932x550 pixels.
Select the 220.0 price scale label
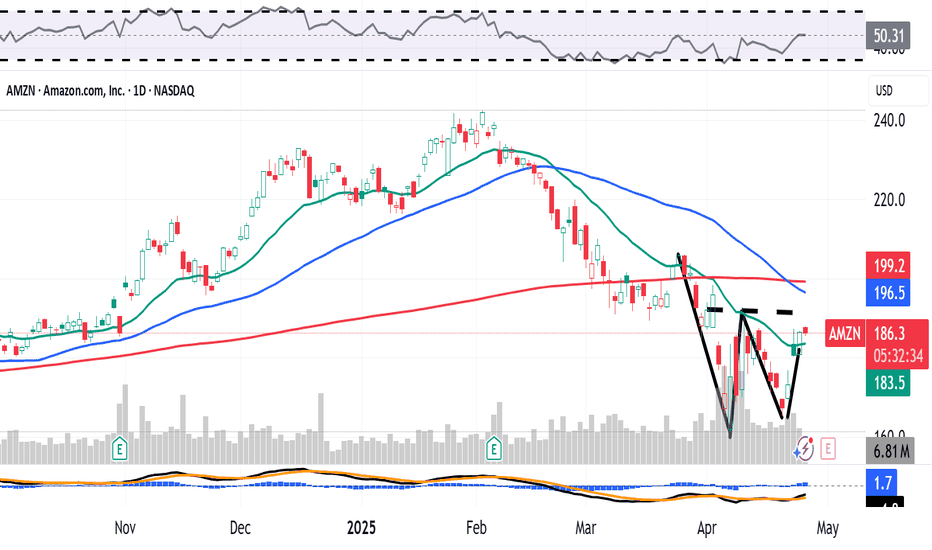(889, 200)
